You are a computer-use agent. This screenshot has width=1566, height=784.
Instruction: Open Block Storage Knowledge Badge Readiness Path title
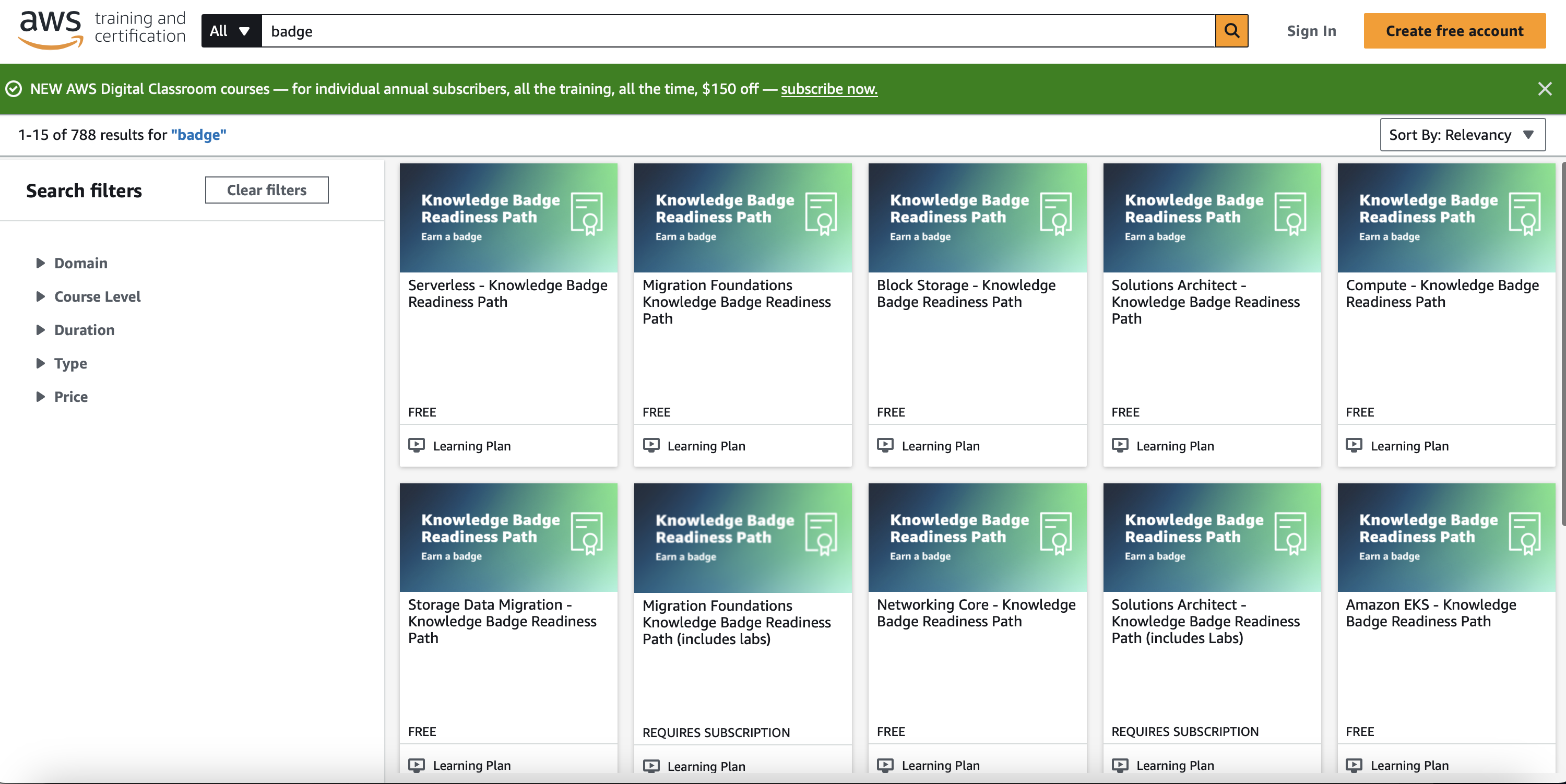(x=966, y=293)
